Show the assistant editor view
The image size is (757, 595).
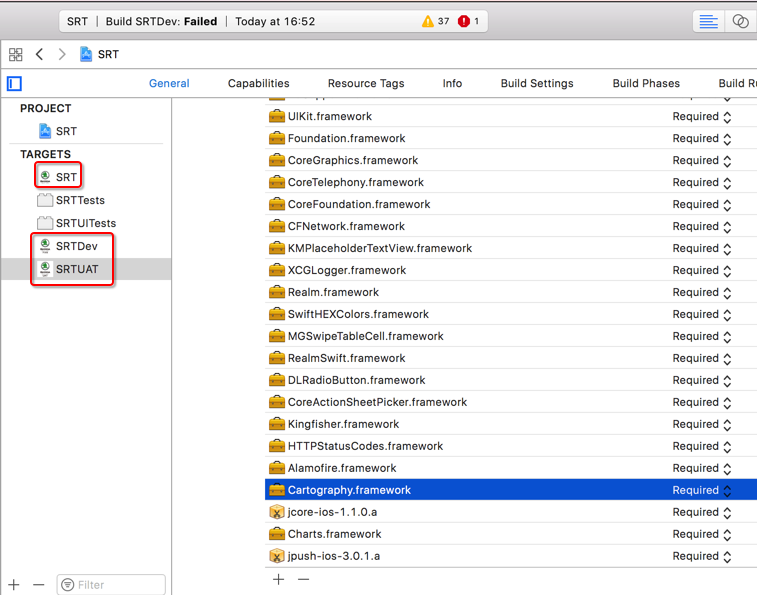[741, 21]
